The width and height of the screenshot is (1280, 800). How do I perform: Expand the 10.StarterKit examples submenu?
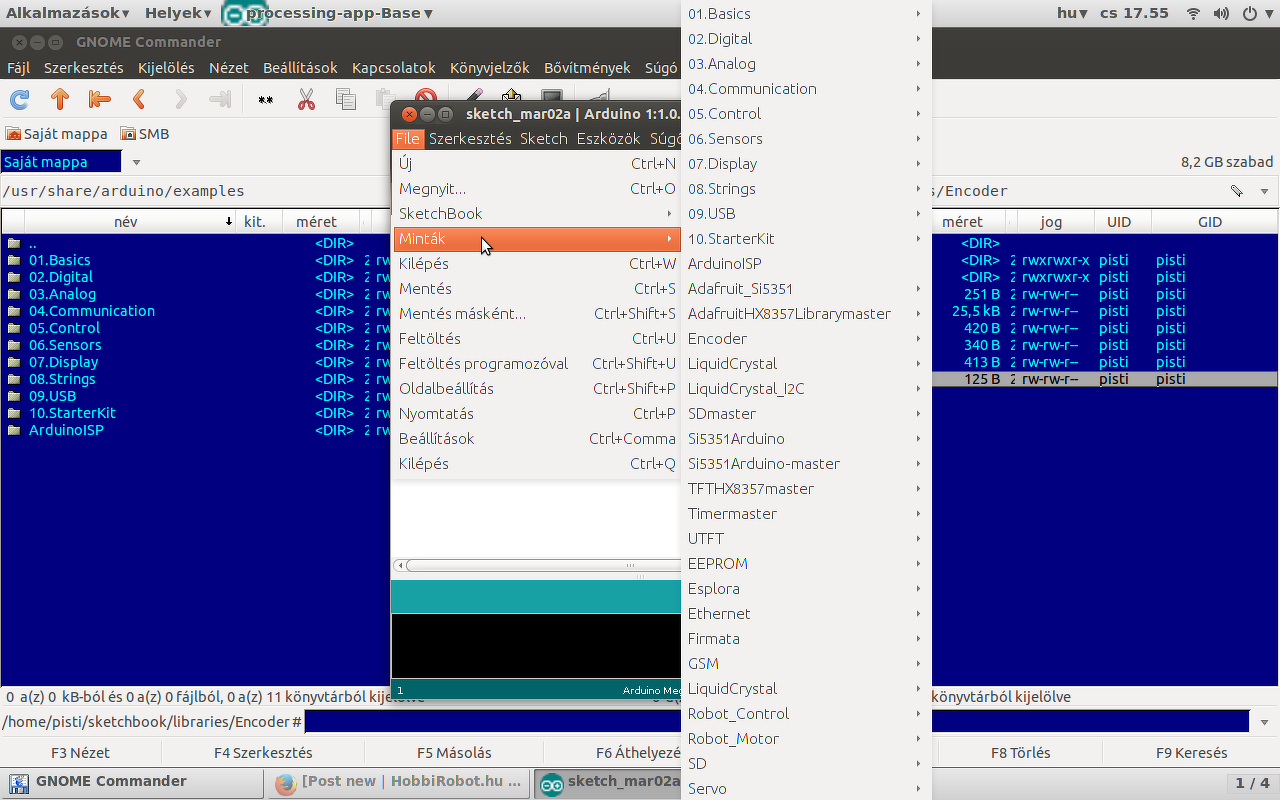point(806,239)
